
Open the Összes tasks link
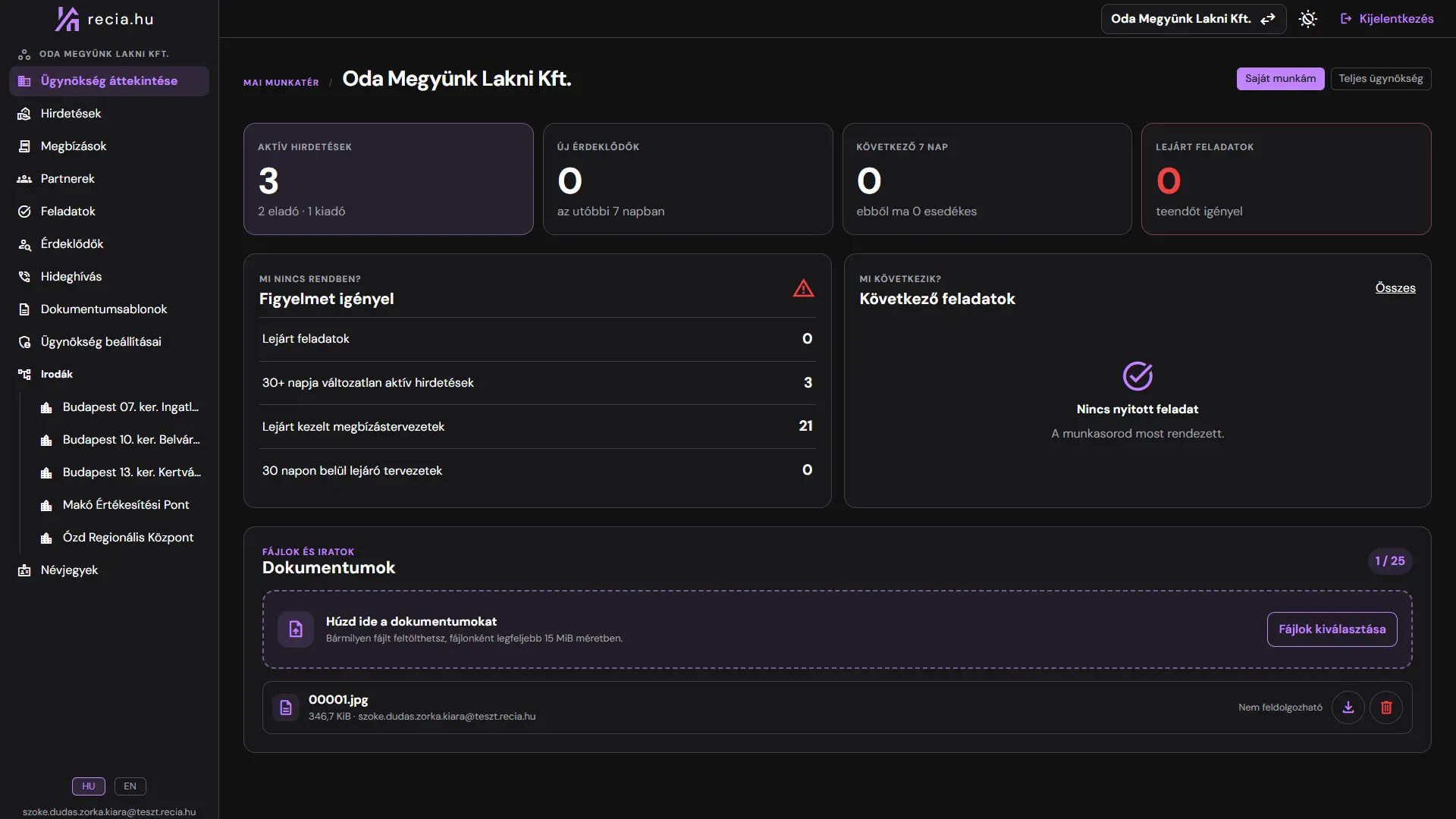click(x=1395, y=288)
